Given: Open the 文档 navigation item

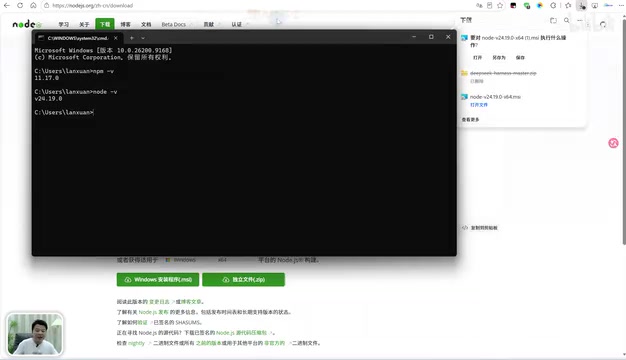Looking at the screenshot, I should (x=146, y=24).
